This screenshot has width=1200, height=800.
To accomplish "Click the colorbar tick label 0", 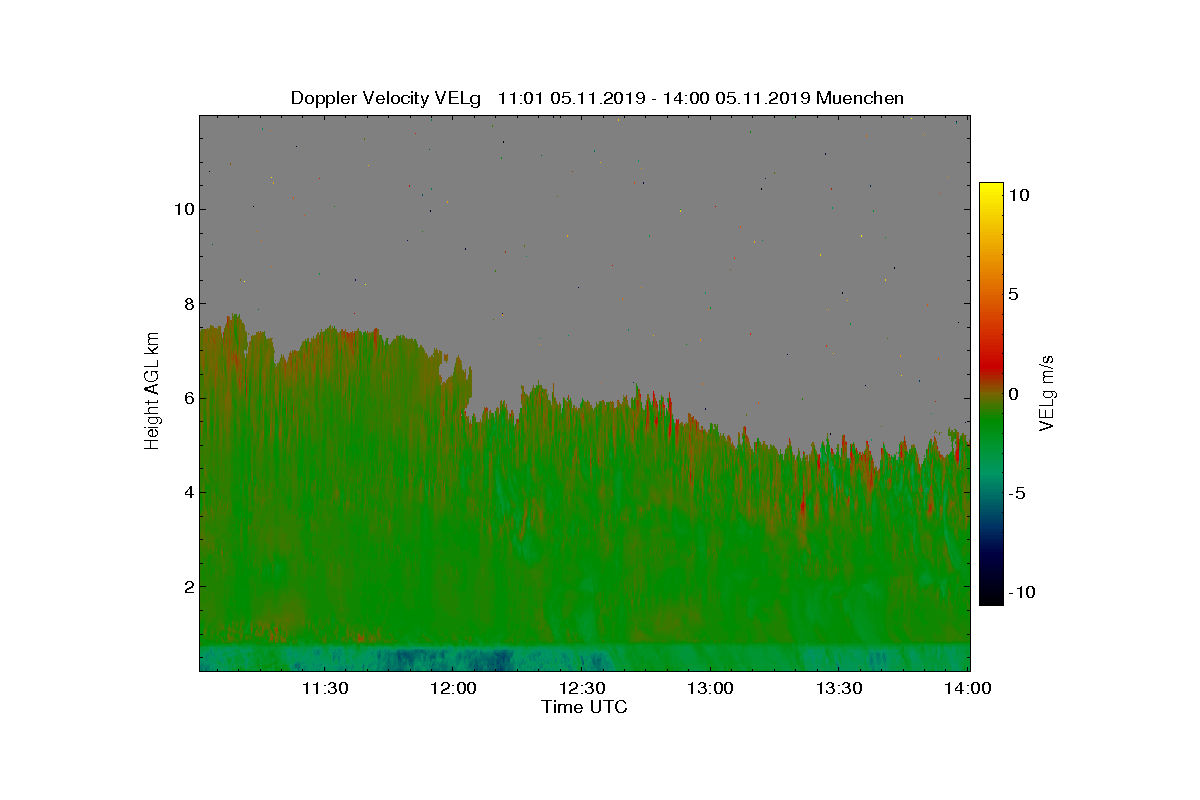I will tap(1013, 394).
